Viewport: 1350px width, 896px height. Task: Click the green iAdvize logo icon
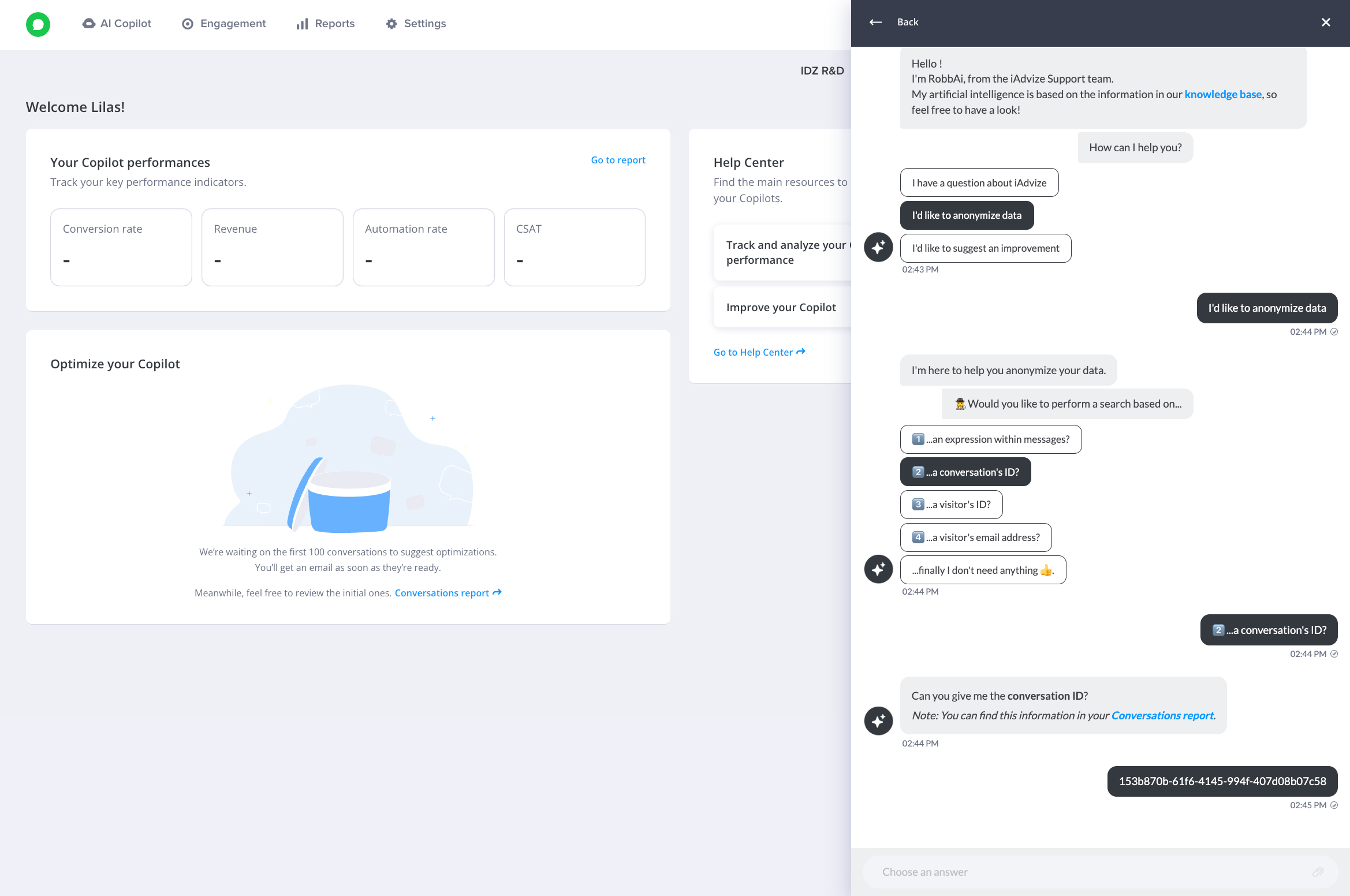[x=38, y=24]
